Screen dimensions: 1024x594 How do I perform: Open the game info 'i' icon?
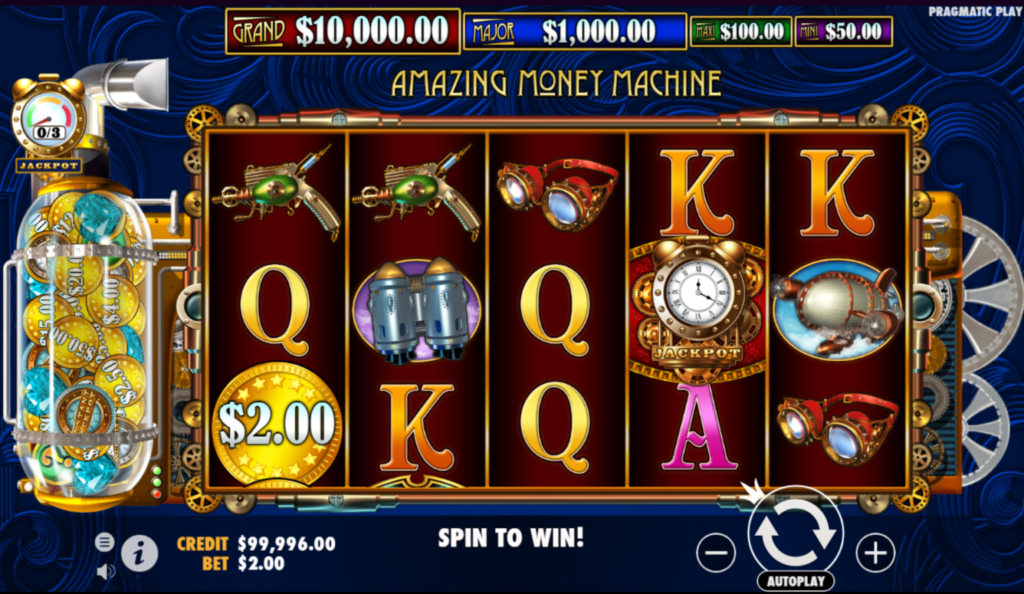[139, 554]
